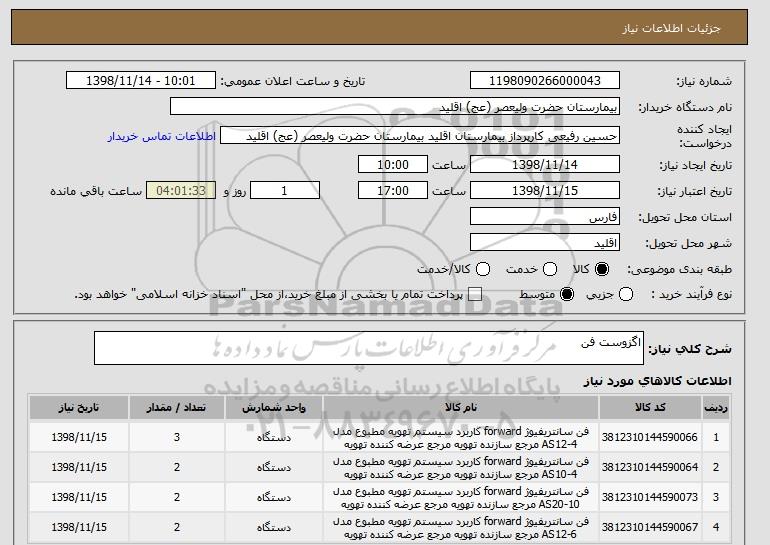The width and height of the screenshot is (770, 545).
Task: Click quantity 3 in row 1
Action: click(177, 437)
